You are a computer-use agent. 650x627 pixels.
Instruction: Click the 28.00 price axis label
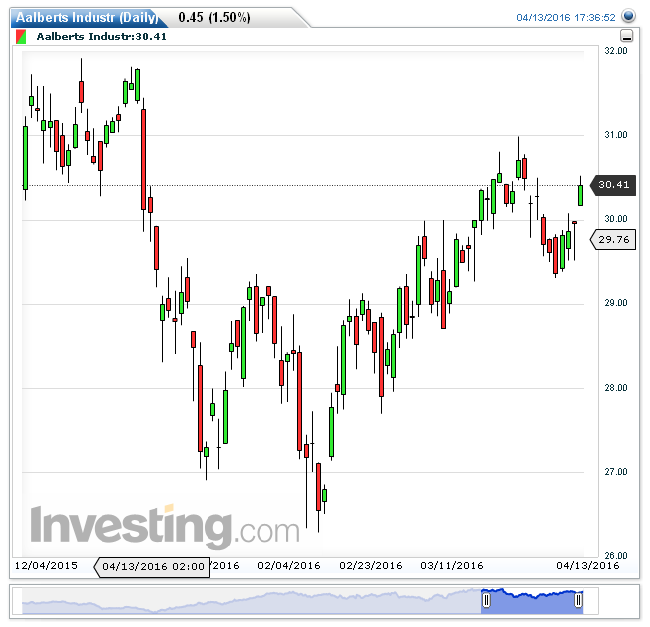coord(616,387)
